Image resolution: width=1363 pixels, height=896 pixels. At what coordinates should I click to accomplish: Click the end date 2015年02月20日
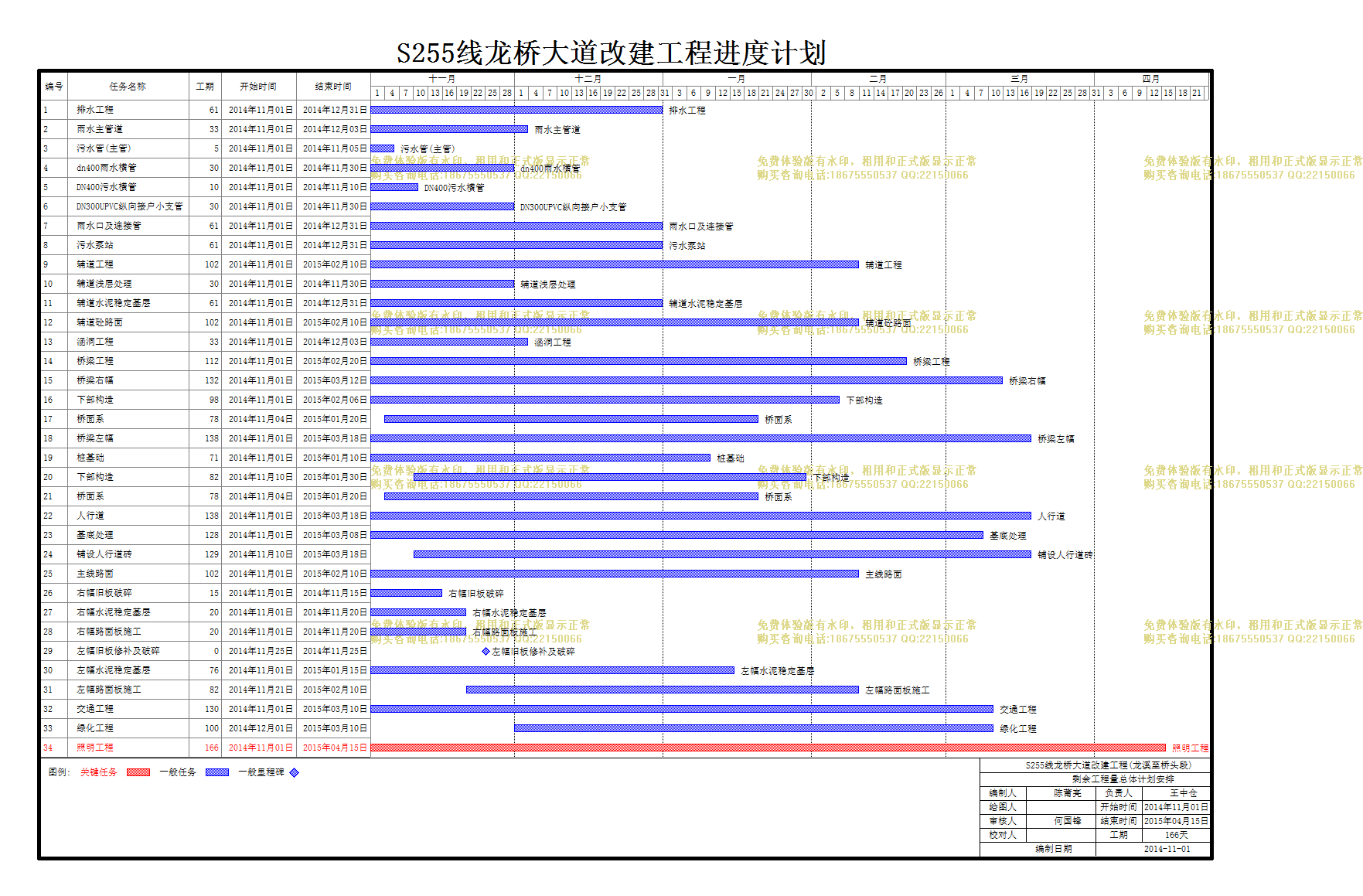335,361
